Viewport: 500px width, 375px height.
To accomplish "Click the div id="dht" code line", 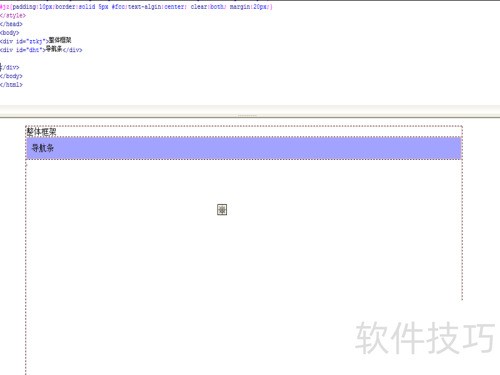I will [x=41, y=49].
